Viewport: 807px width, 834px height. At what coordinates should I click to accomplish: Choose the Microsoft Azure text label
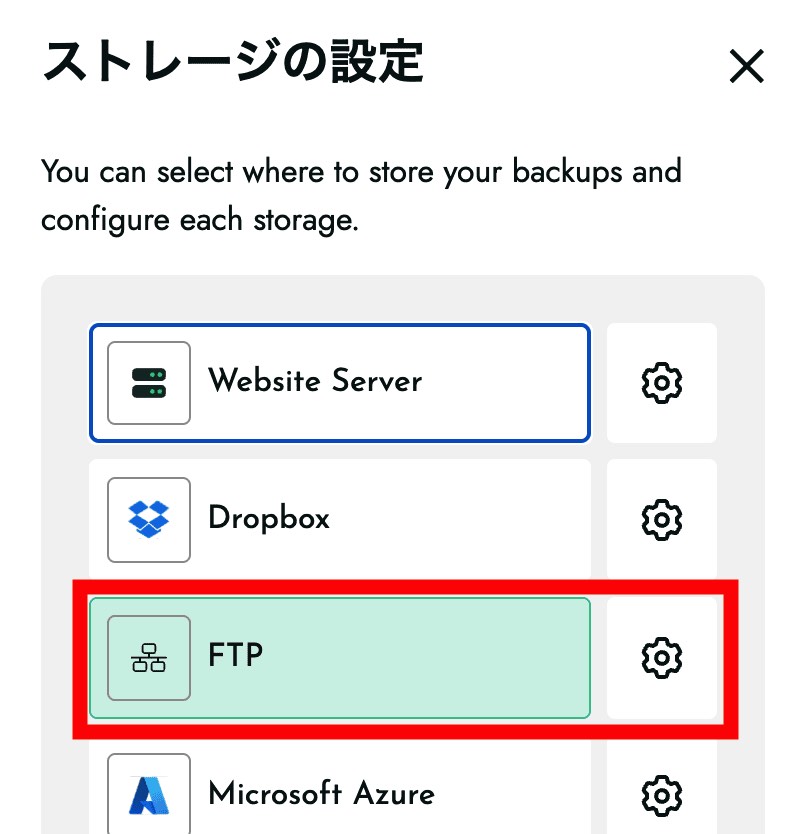pyautogui.click(x=321, y=795)
